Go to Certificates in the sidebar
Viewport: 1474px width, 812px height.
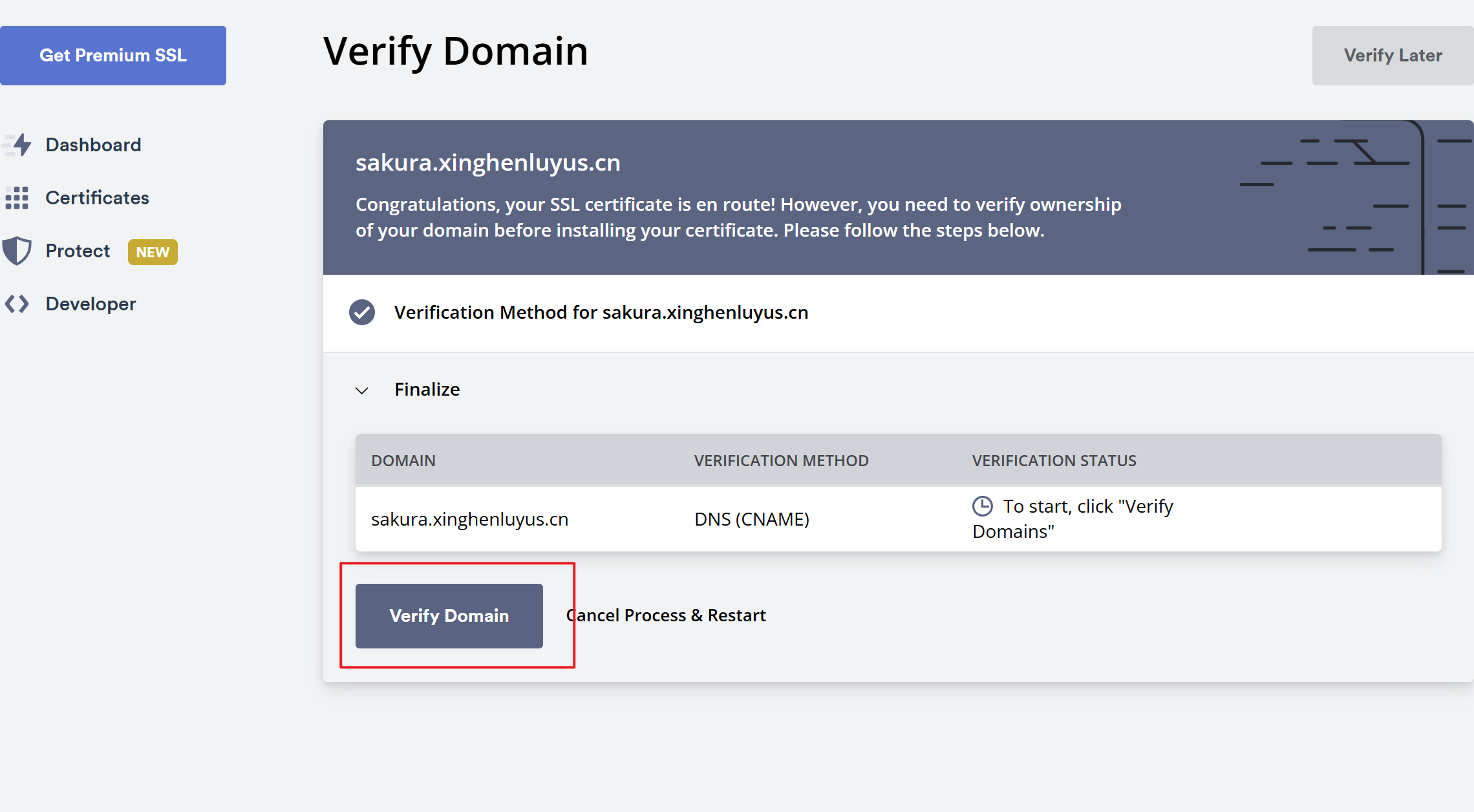click(97, 198)
